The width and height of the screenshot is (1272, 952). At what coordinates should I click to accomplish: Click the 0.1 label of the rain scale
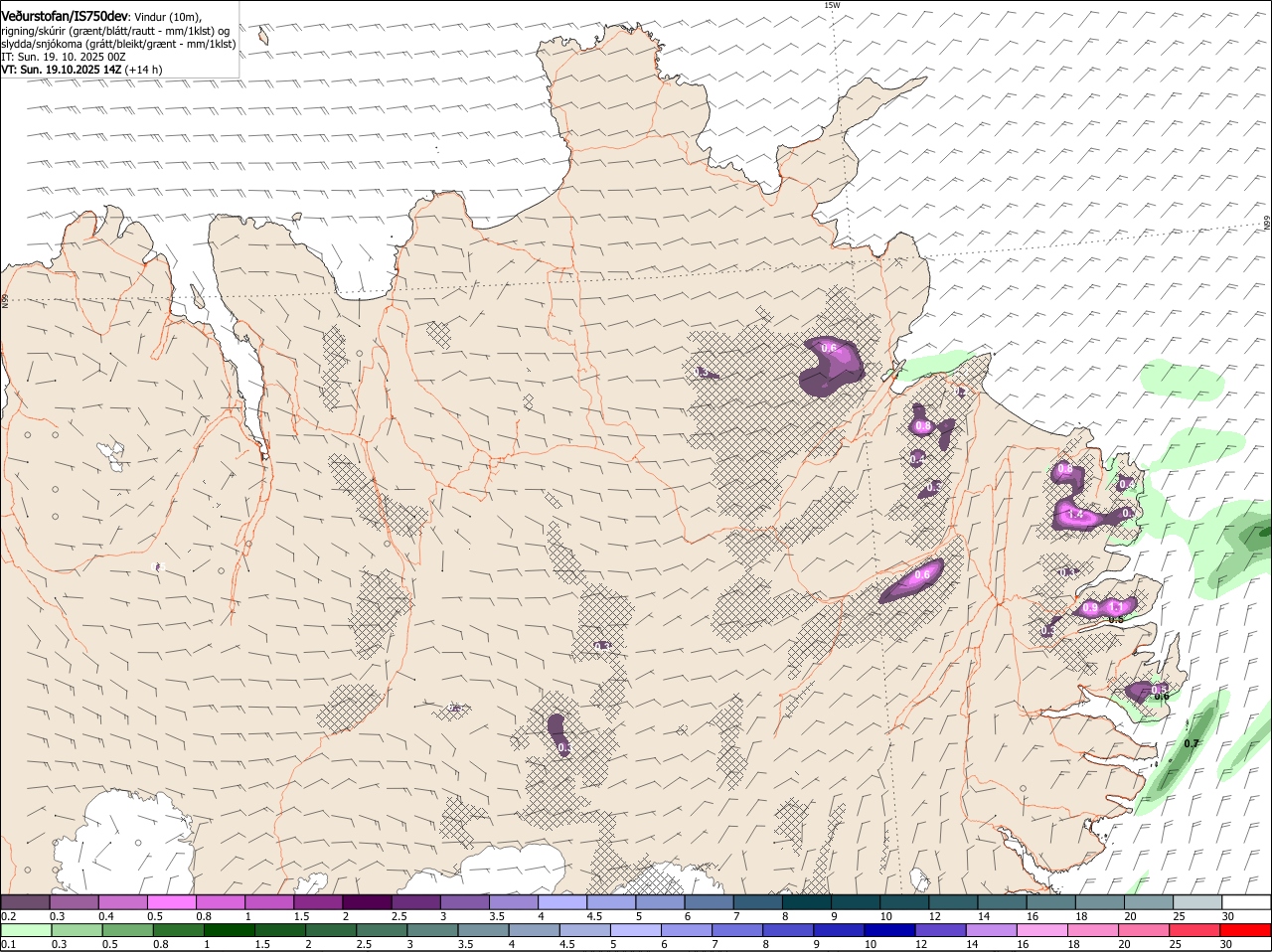[8, 945]
